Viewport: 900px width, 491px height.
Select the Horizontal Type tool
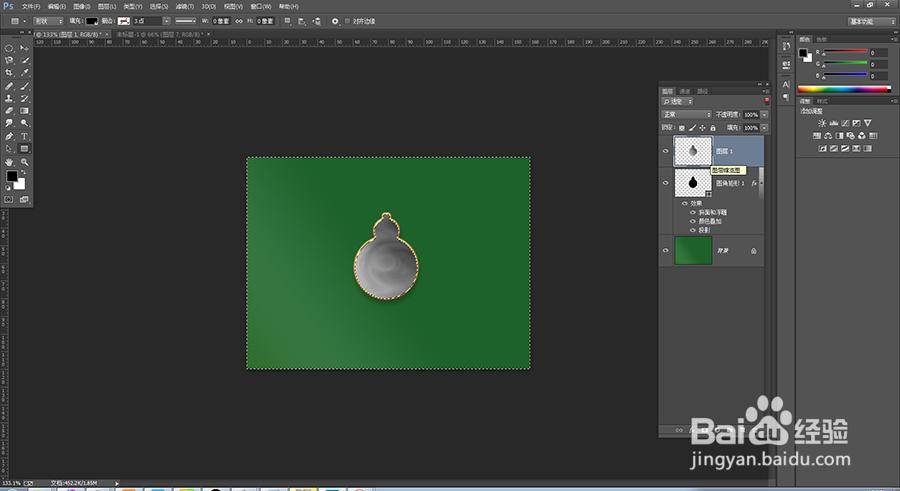(x=25, y=136)
